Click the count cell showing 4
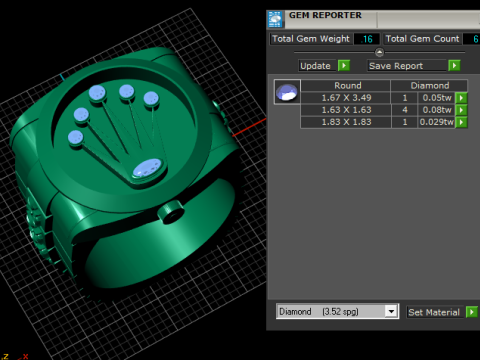Viewport: 480px width, 360px height. tap(405, 110)
